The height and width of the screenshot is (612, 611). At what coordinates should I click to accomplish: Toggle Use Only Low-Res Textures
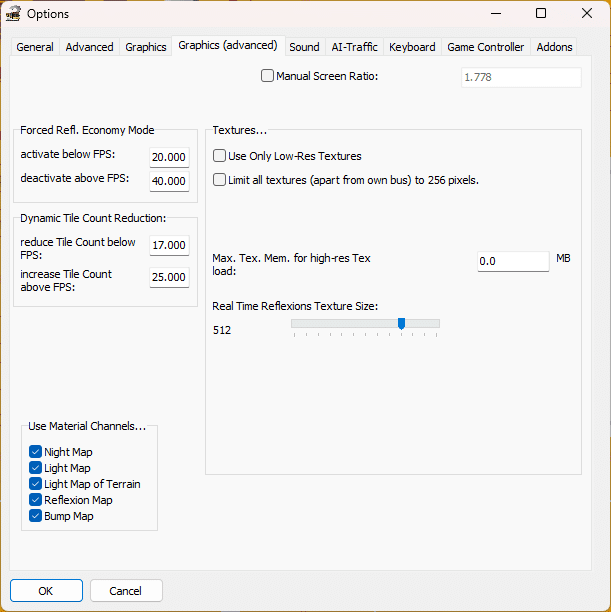[x=220, y=156]
